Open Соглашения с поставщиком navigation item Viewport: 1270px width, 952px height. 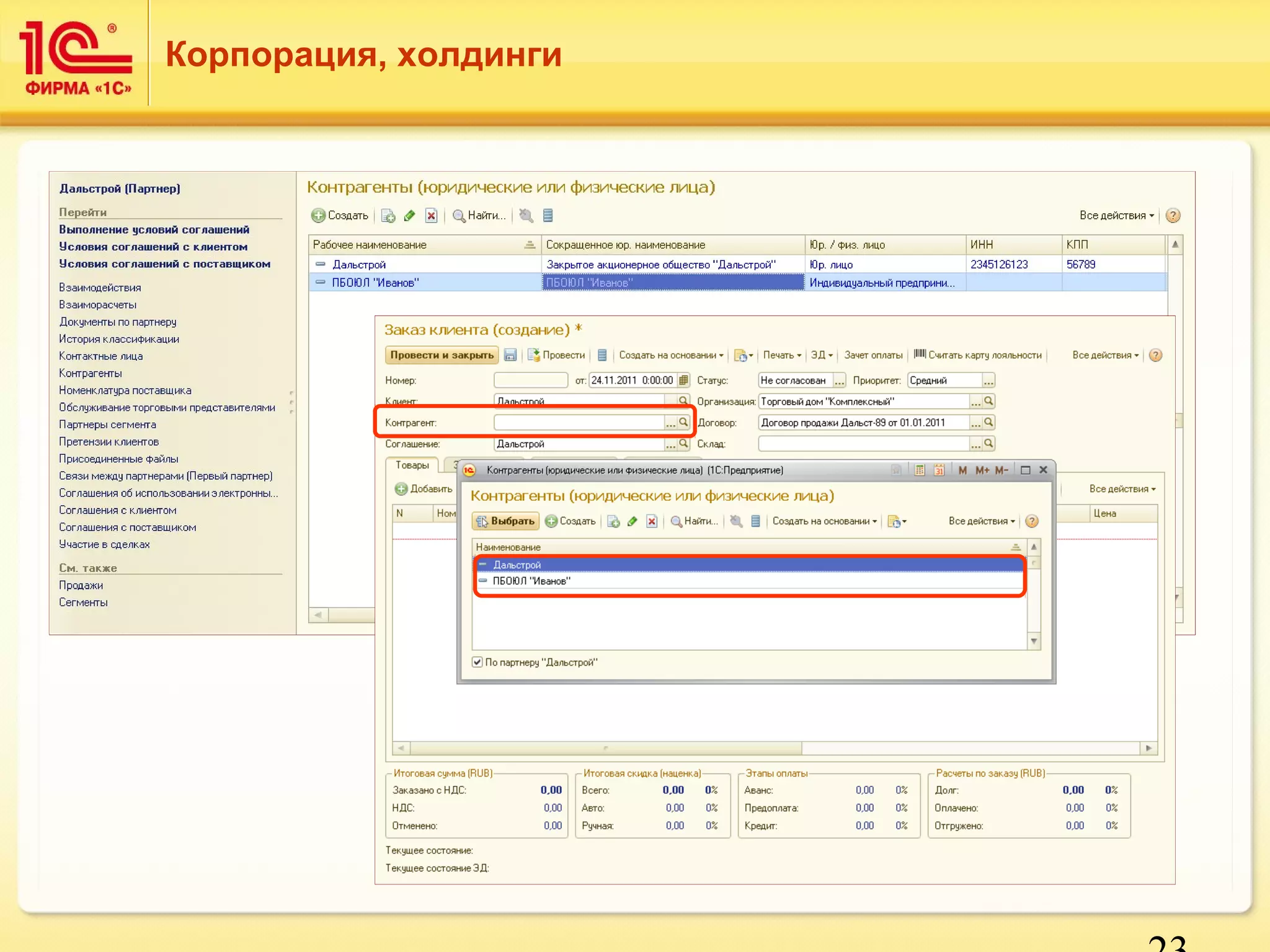click(127, 527)
